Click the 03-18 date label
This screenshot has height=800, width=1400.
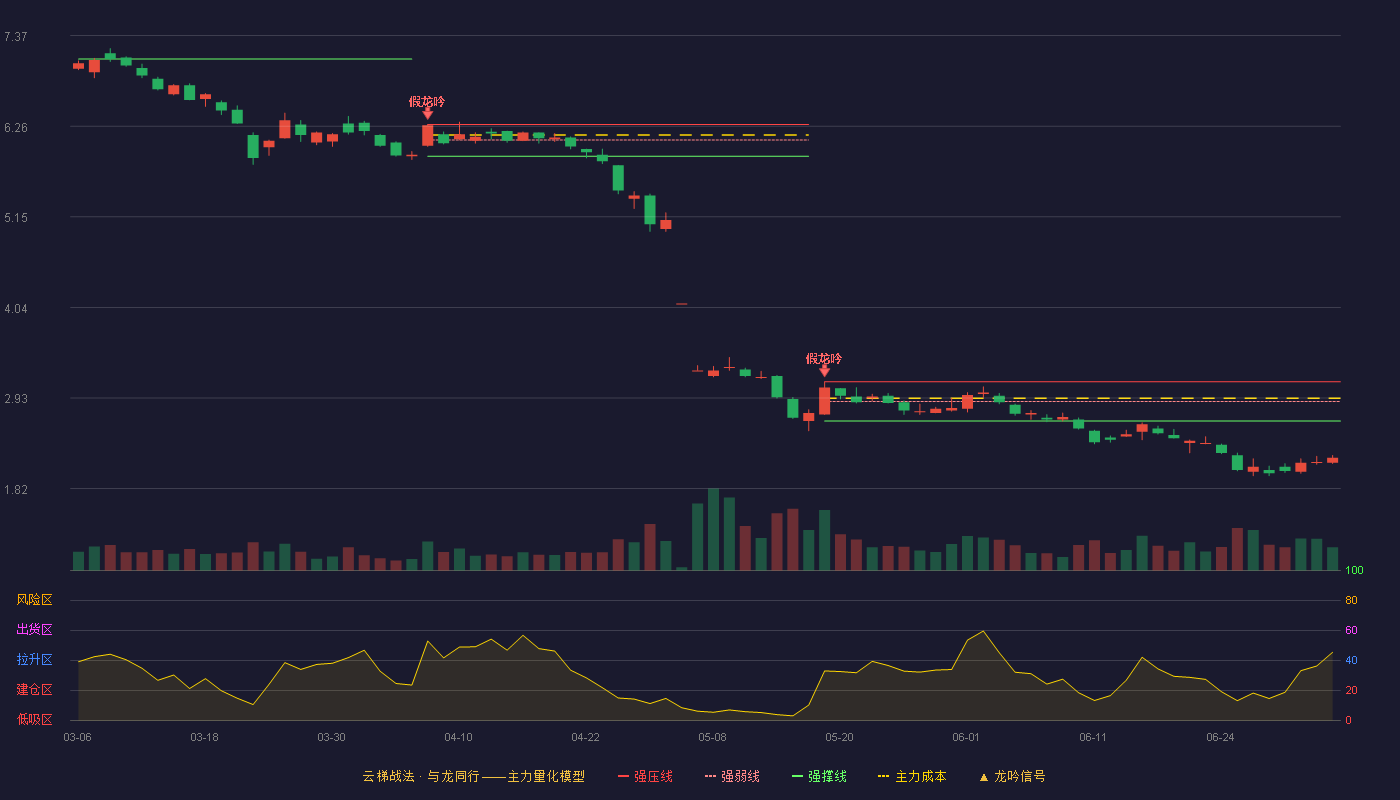204,737
